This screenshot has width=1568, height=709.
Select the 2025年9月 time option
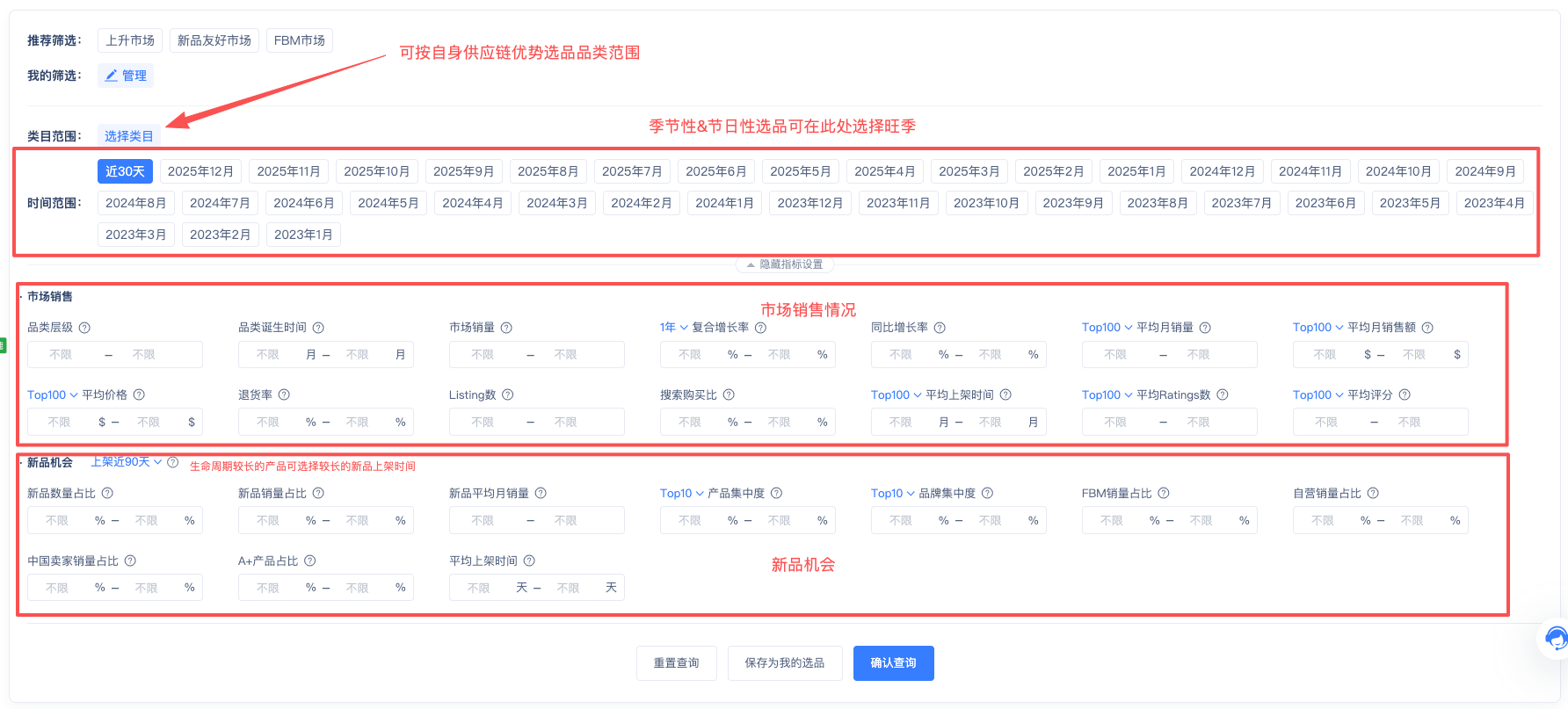(x=463, y=171)
